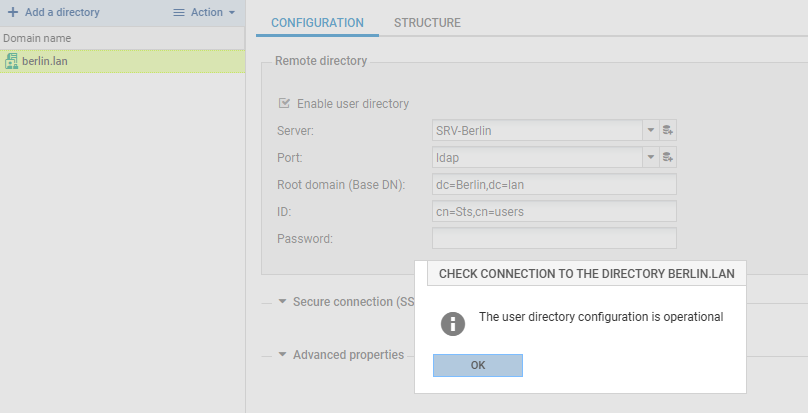This screenshot has width=808, height=413.
Task: Open the Port dropdown arrow
Action: 649,157
